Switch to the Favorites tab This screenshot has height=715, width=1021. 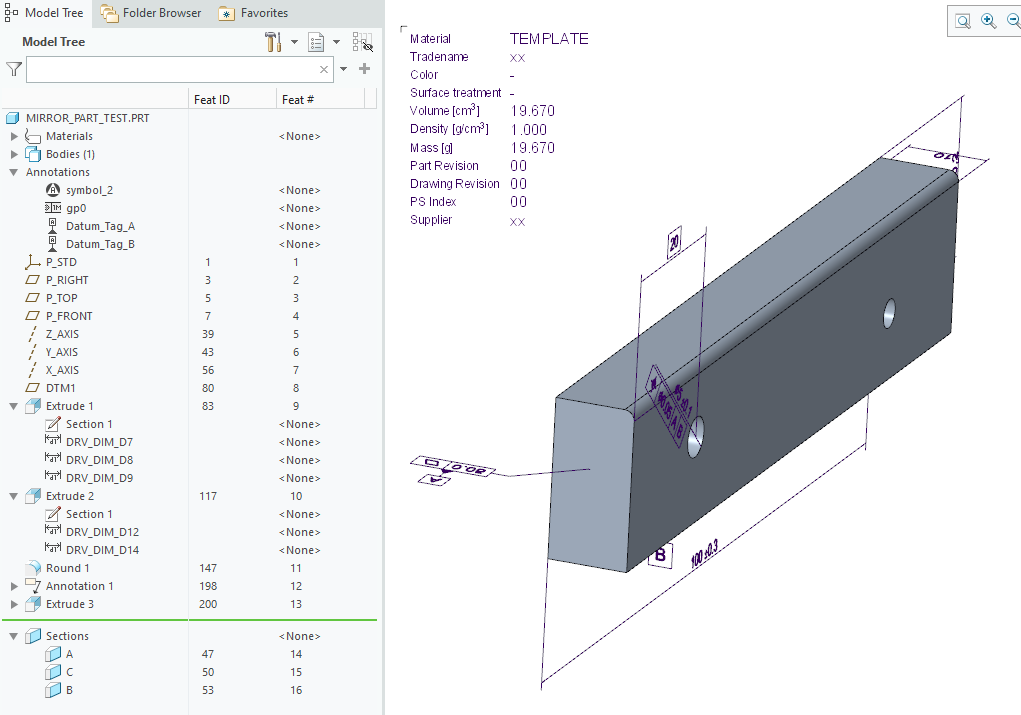(254, 13)
